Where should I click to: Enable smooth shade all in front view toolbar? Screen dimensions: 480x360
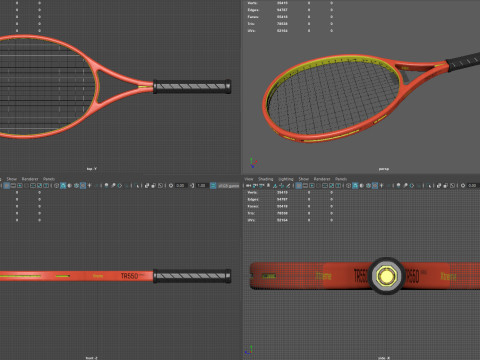tap(63, 185)
